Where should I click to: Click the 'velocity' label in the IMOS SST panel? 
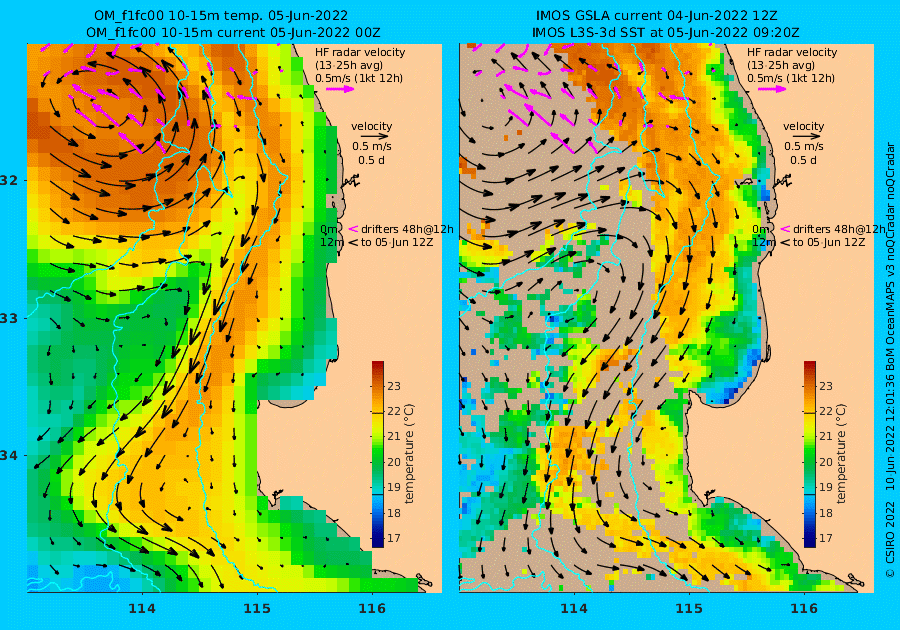pos(804,126)
